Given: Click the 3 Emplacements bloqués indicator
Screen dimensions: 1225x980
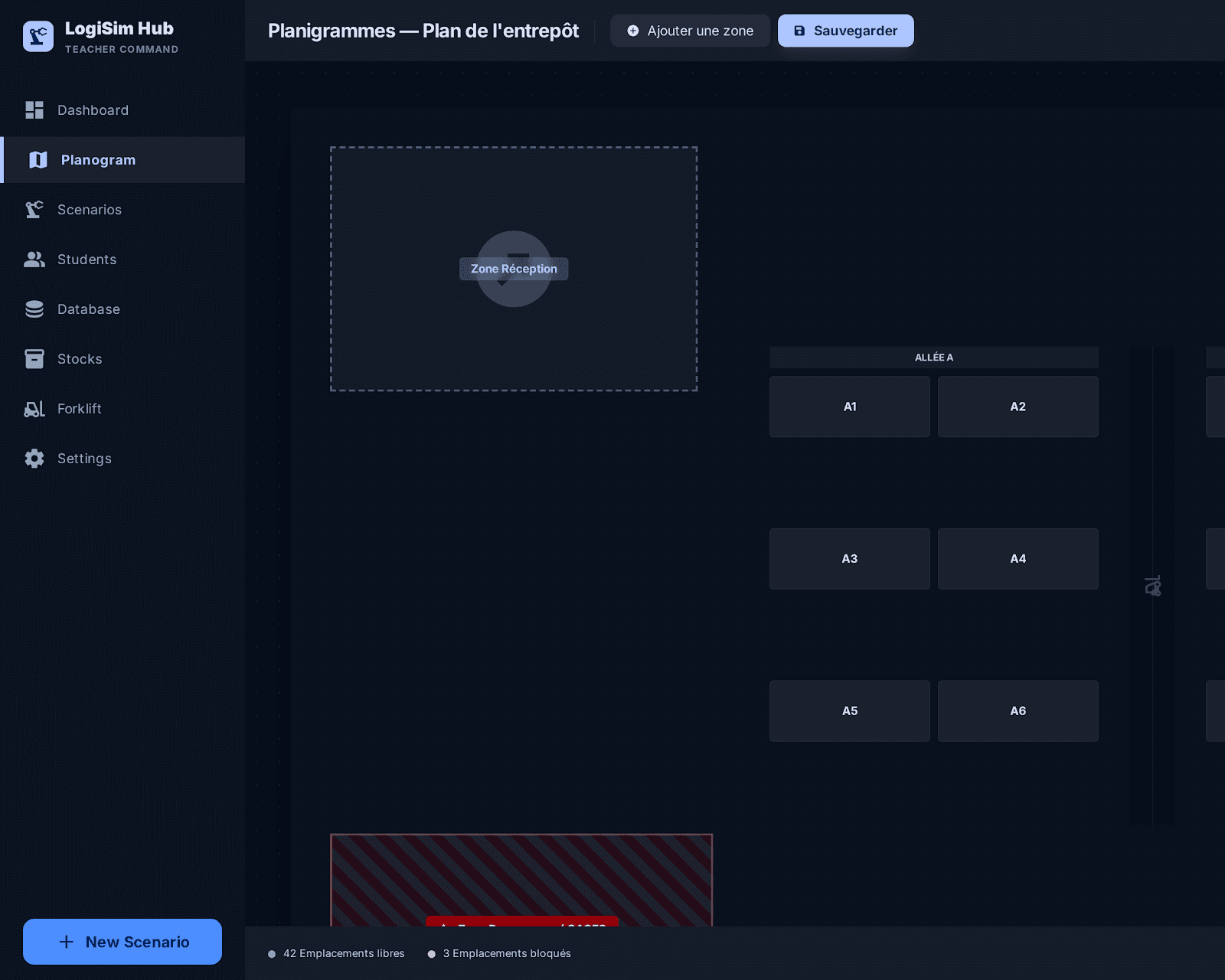Looking at the screenshot, I should pos(500,953).
